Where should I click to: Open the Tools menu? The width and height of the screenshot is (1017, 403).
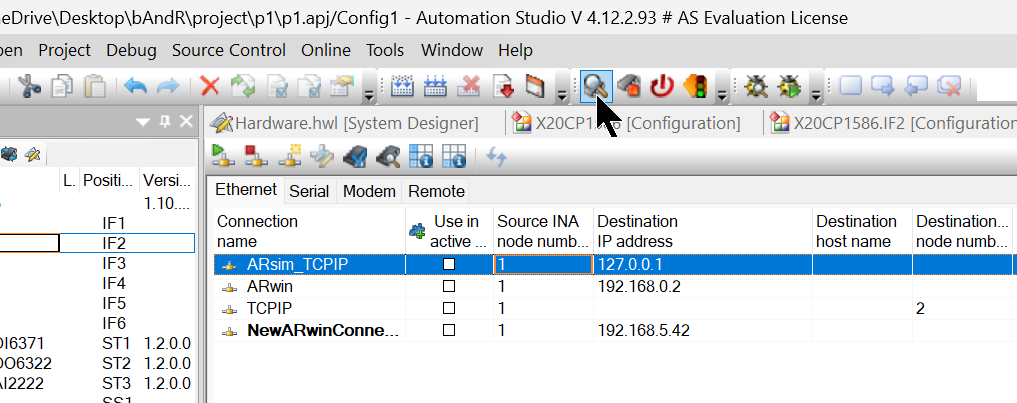(x=385, y=50)
